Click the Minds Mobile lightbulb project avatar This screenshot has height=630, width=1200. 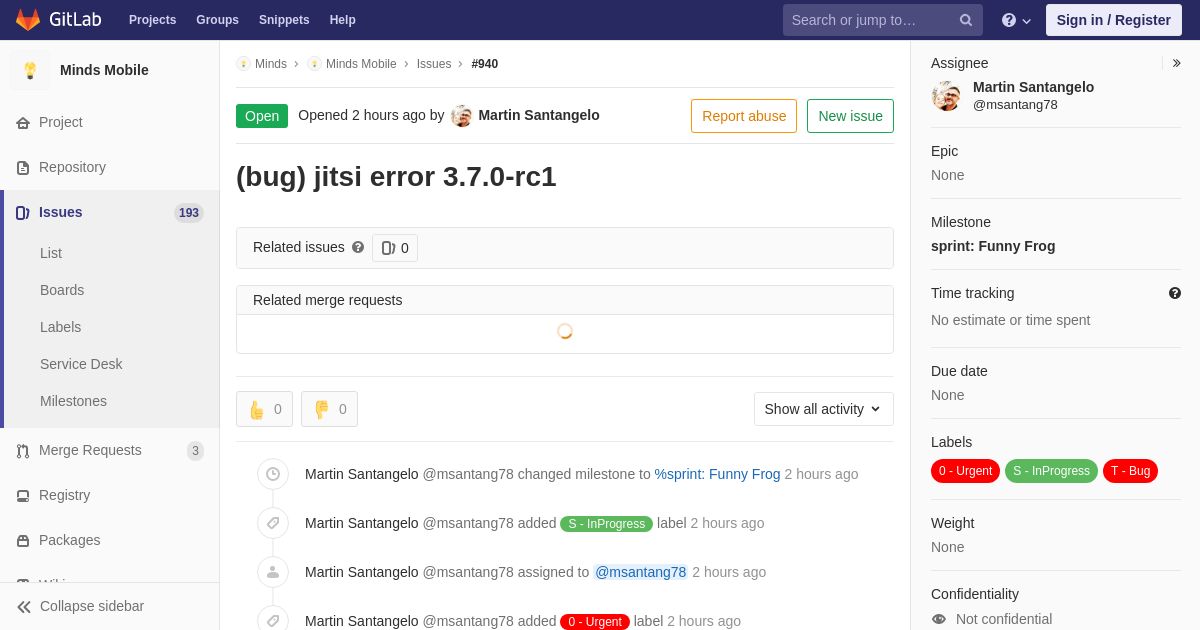pos(30,70)
